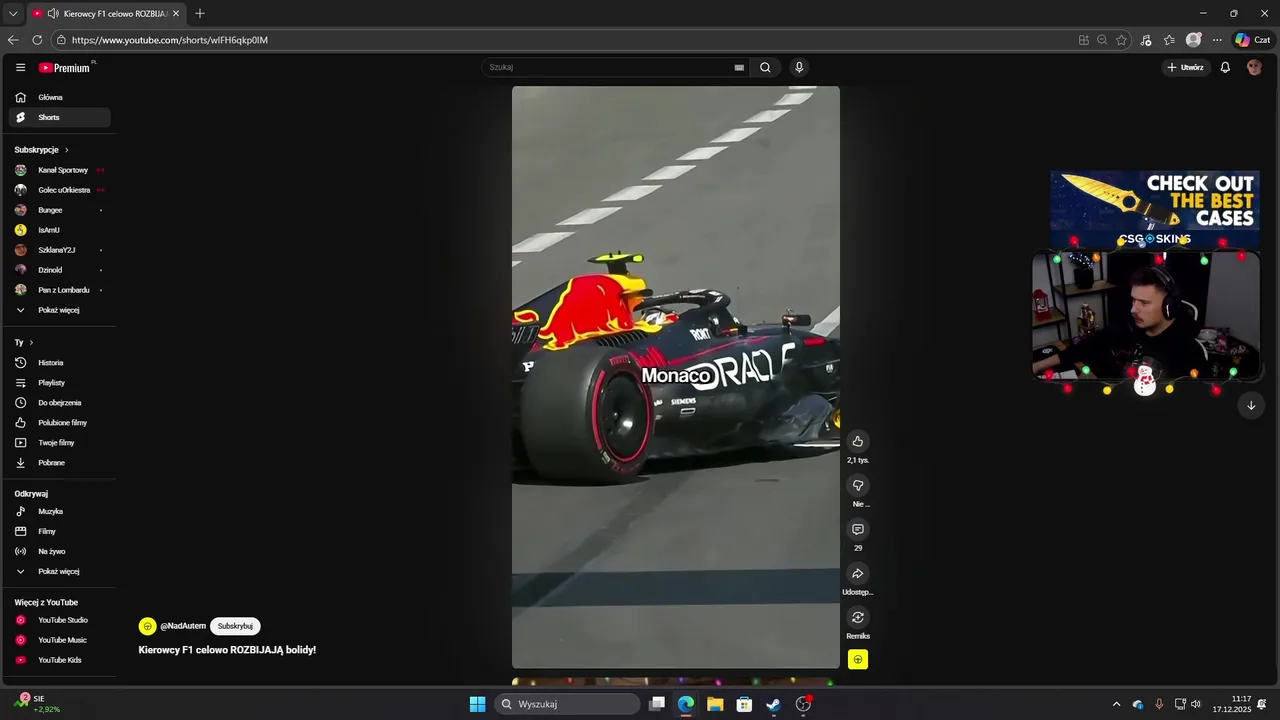This screenshot has width=1280, height=720.
Task: Open the @NadAutem channel
Action: click(x=183, y=626)
